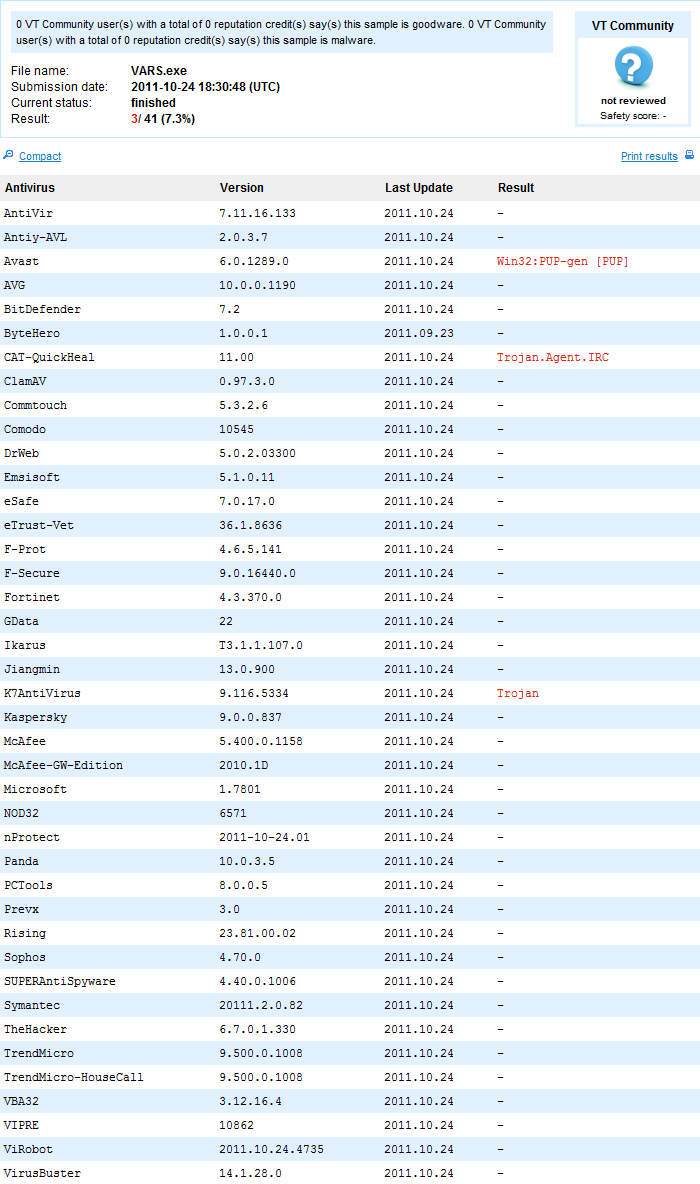This screenshot has width=700, height=1184.
Task: Select the VIPRE row name
Action: pyautogui.click(x=21, y=1126)
